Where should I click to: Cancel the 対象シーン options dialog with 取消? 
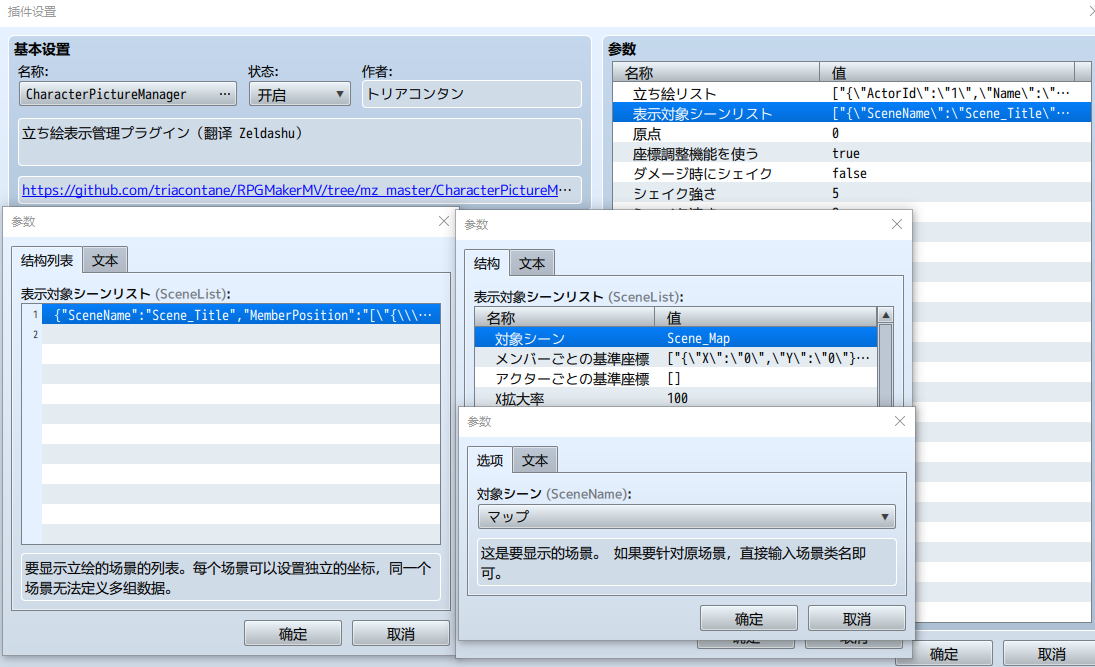[x=857, y=619]
